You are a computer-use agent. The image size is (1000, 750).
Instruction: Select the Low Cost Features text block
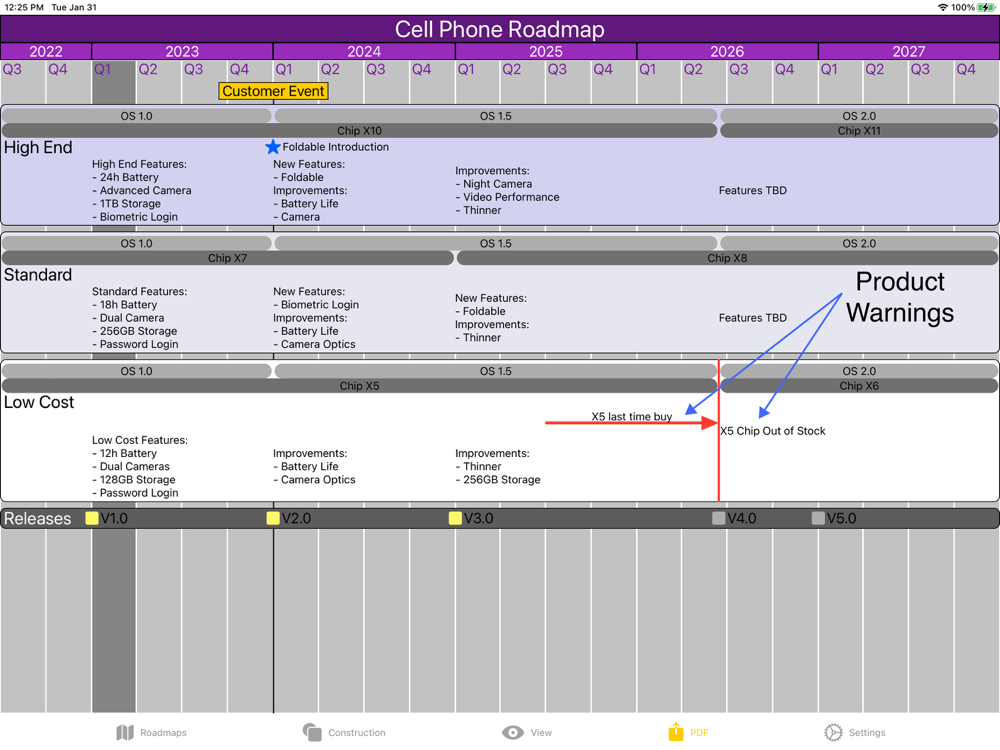coord(139,466)
